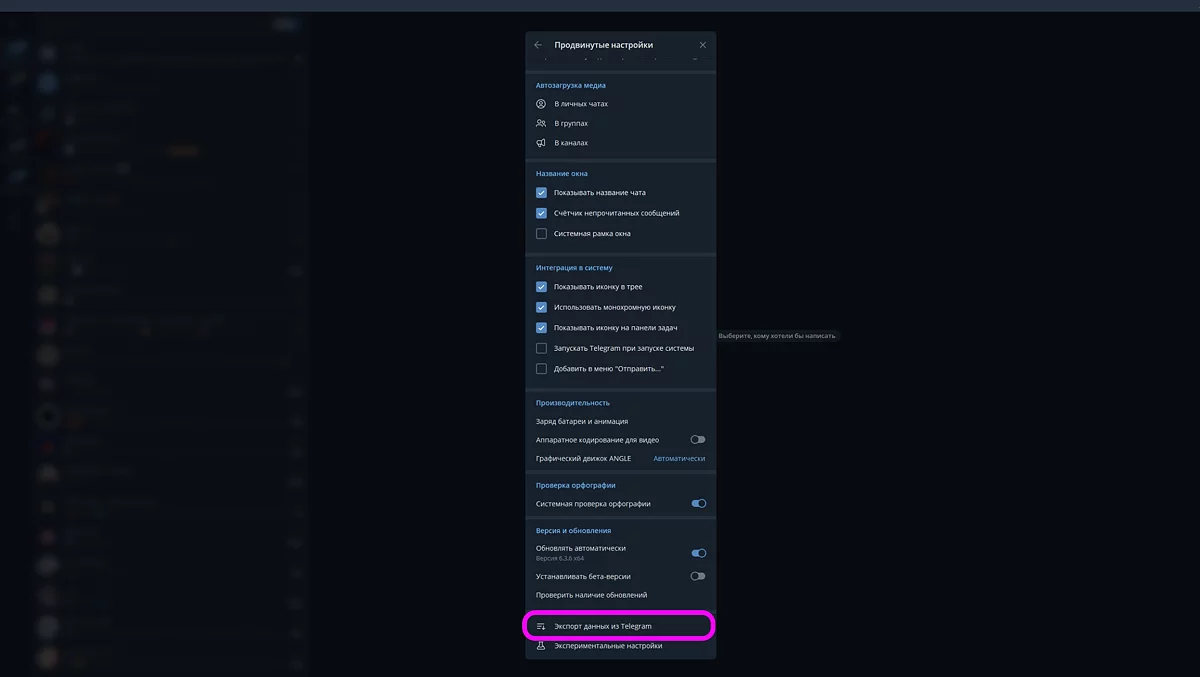Click the export icon beside Экспорт данных
1200x677 pixels.
tap(541, 625)
